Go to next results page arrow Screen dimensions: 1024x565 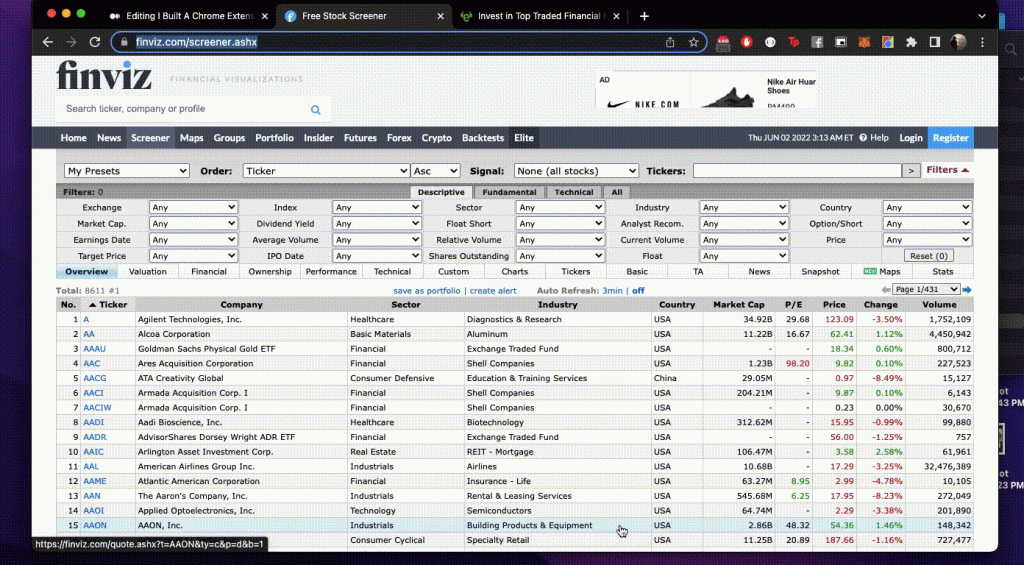967,290
